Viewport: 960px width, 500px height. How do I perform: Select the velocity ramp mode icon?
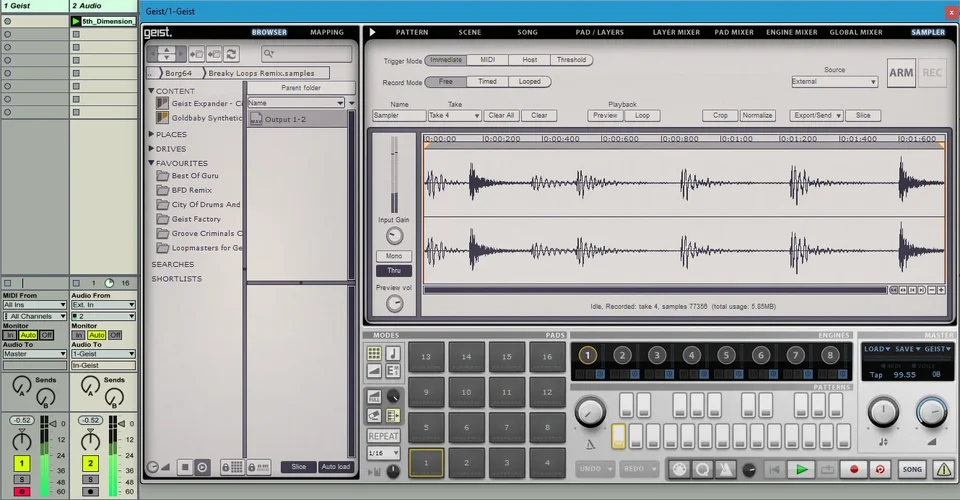coord(374,370)
